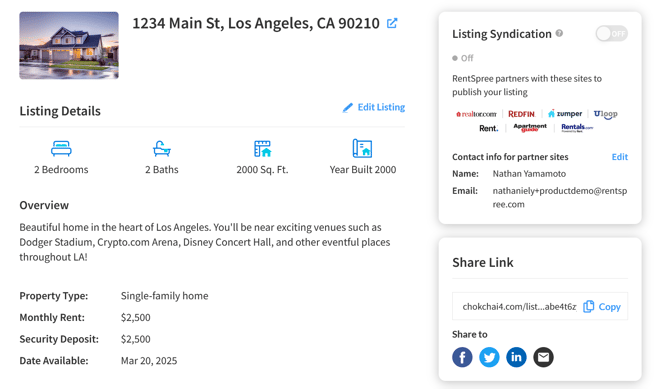This screenshot has width=670, height=389.
Task: Click the blueprint icon above Year Built 2000
Action: pos(362,148)
